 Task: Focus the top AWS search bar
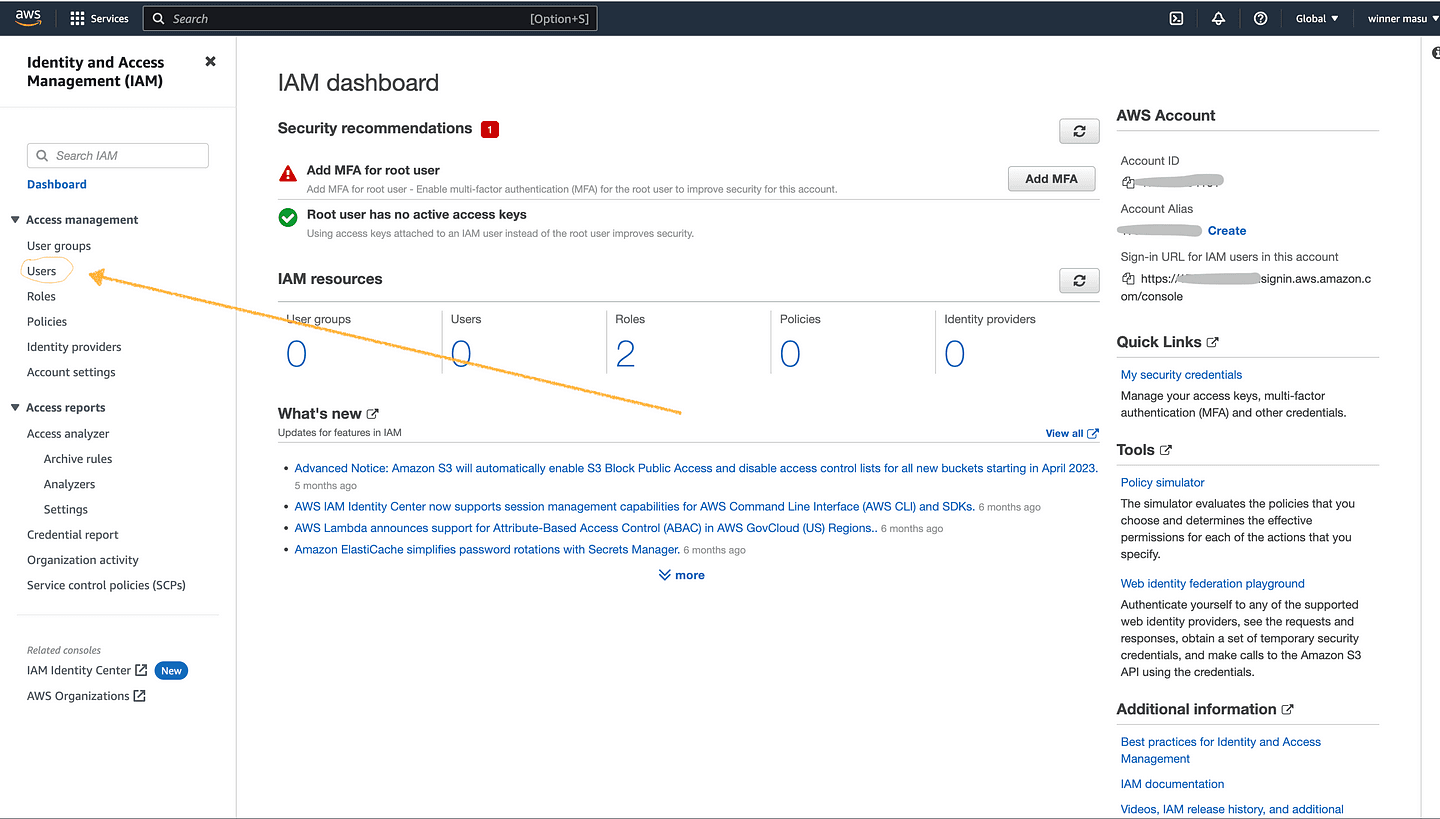(370, 18)
